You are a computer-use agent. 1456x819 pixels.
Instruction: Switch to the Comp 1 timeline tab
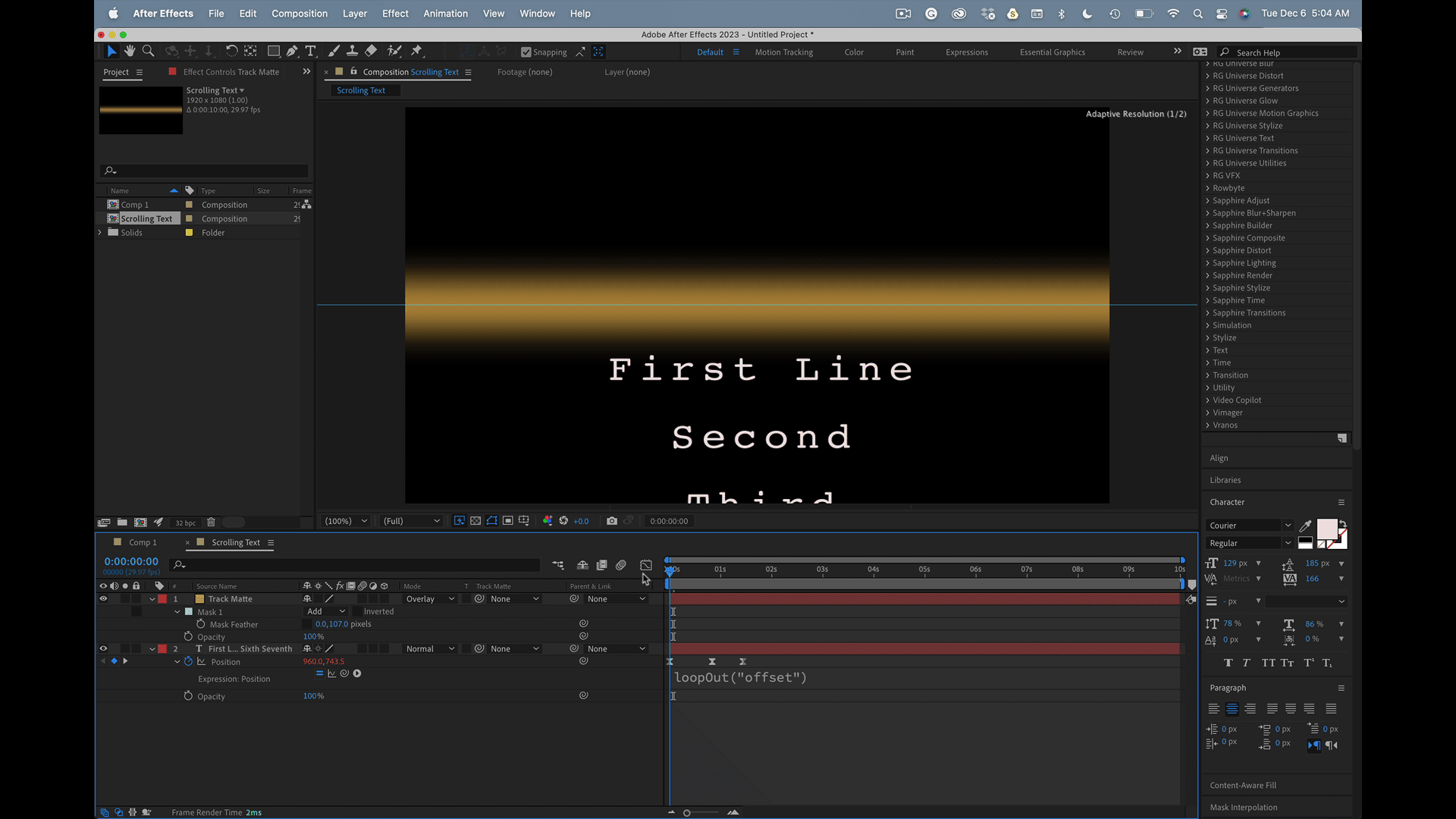point(142,542)
